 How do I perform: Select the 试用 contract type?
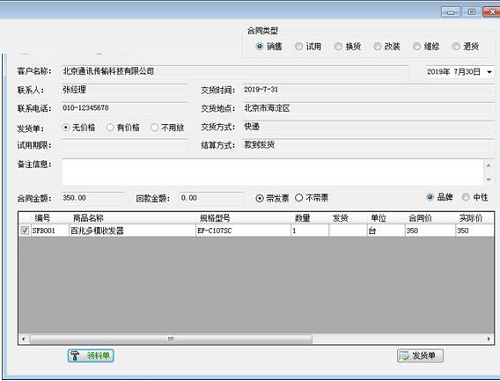coord(299,46)
